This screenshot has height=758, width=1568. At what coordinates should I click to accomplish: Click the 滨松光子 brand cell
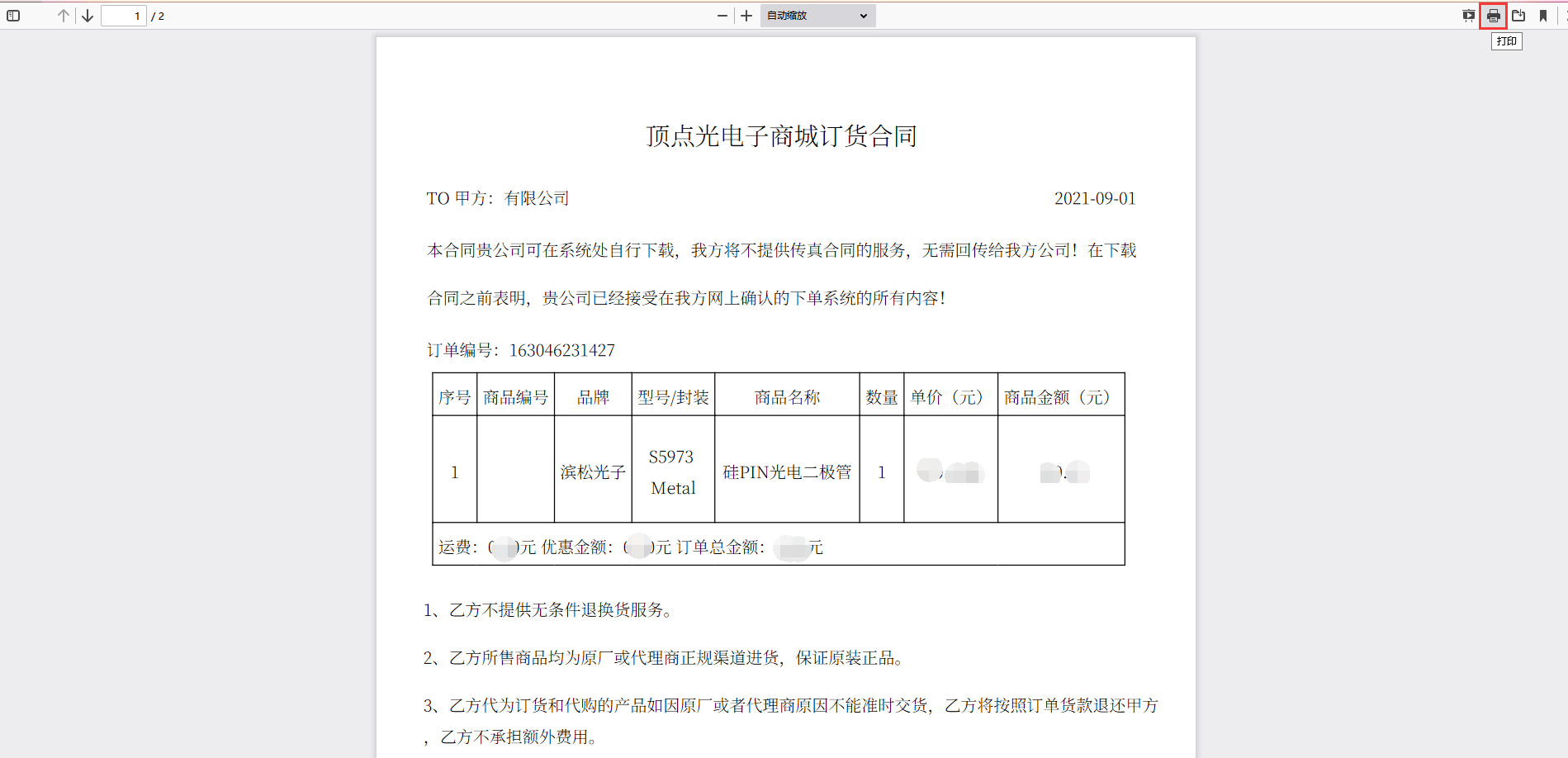[x=592, y=472]
